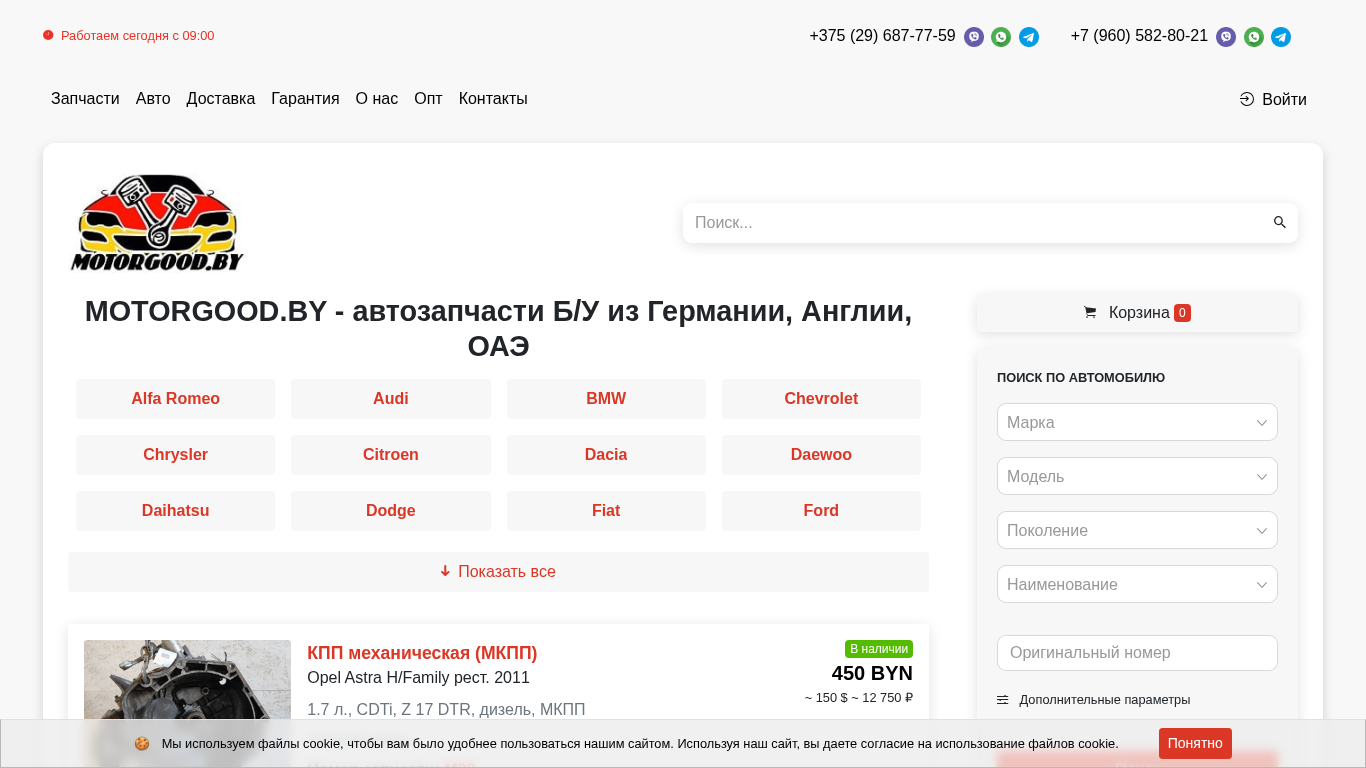
Task: Open the Опт menu item
Action: 428,99
